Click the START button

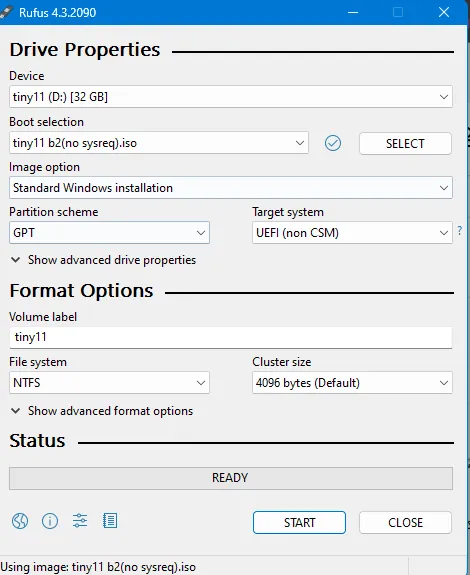(299, 523)
